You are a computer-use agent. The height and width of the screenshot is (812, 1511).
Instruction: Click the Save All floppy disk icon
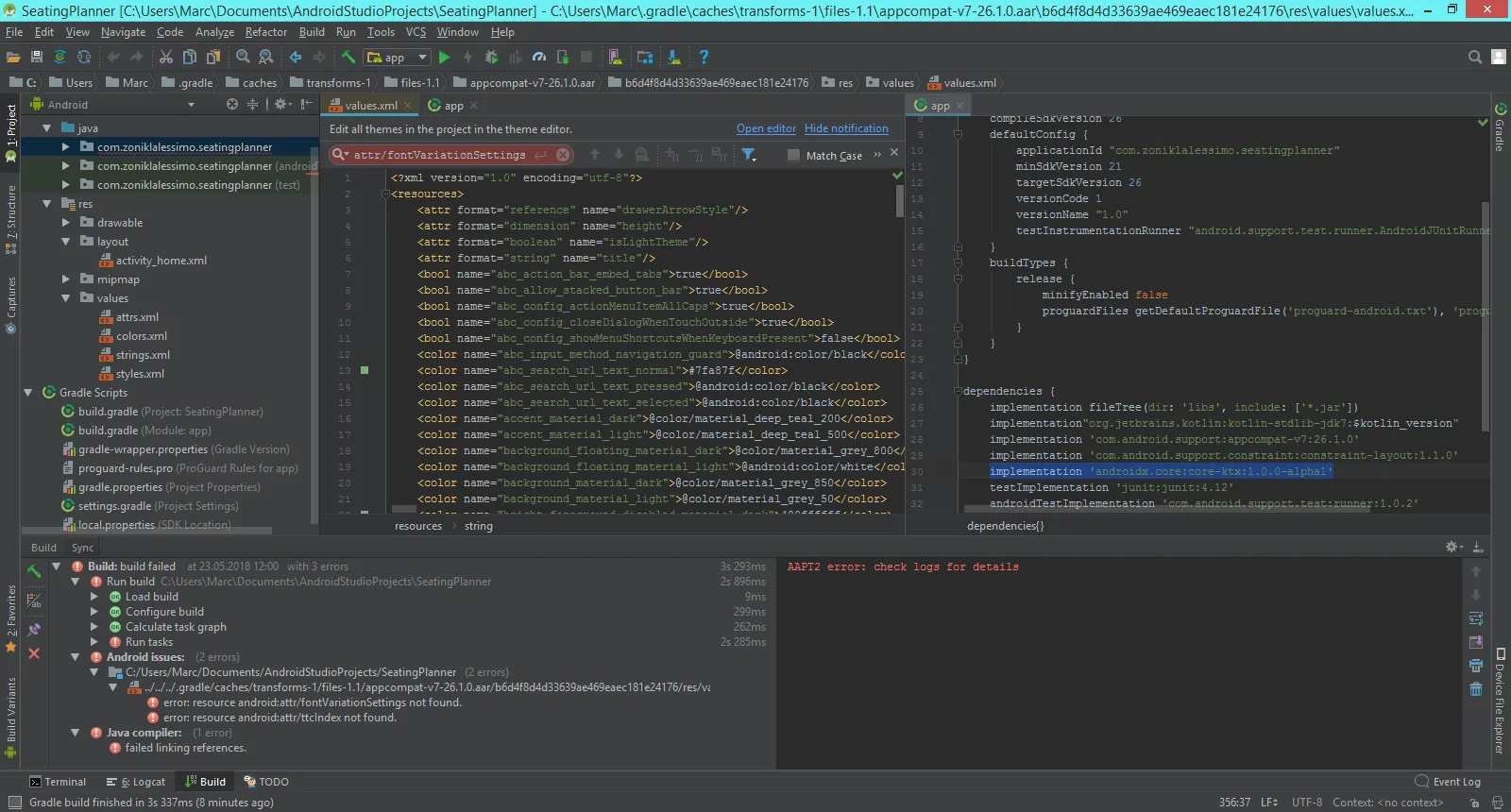point(36,58)
